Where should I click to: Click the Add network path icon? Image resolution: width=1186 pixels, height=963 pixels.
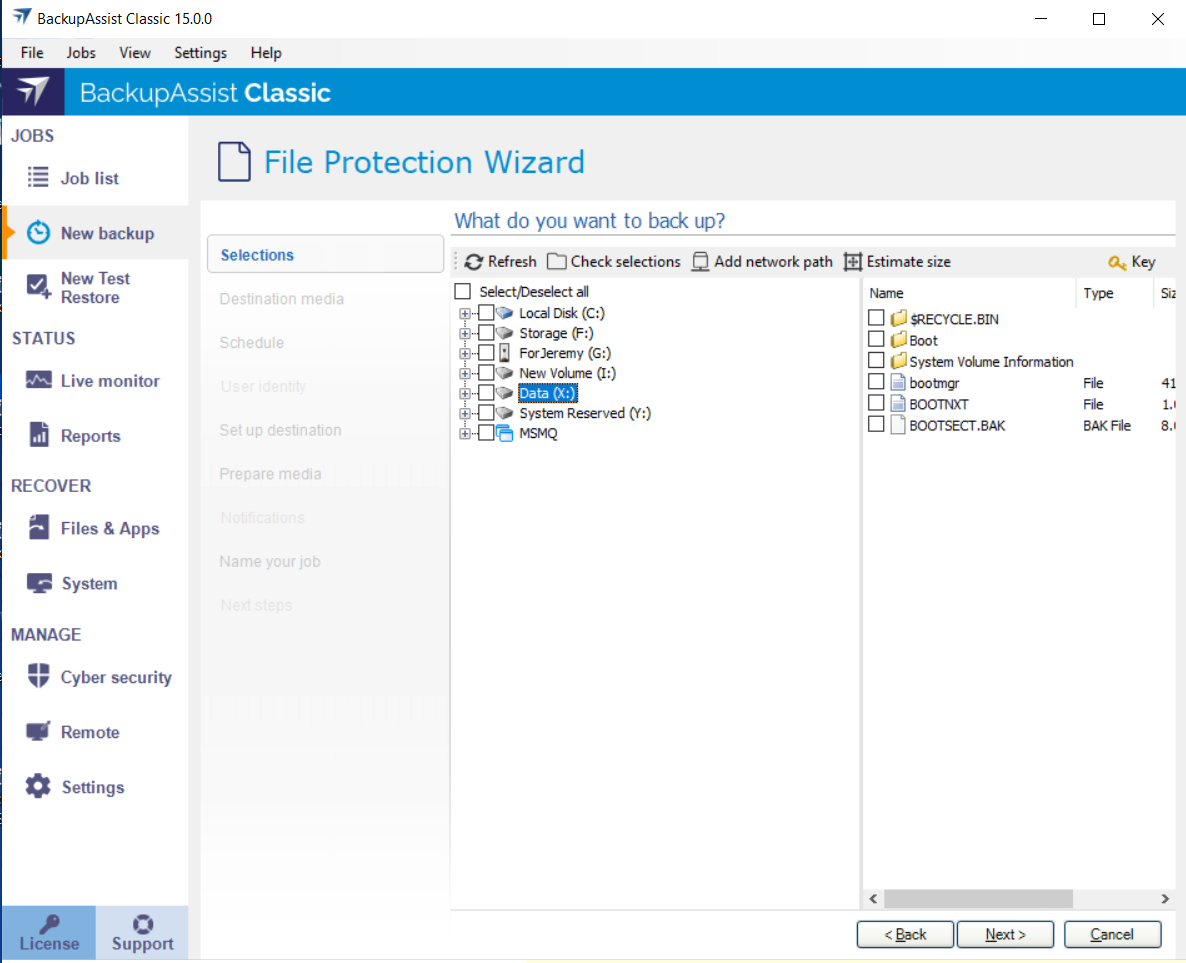pyautogui.click(x=701, y=262)
